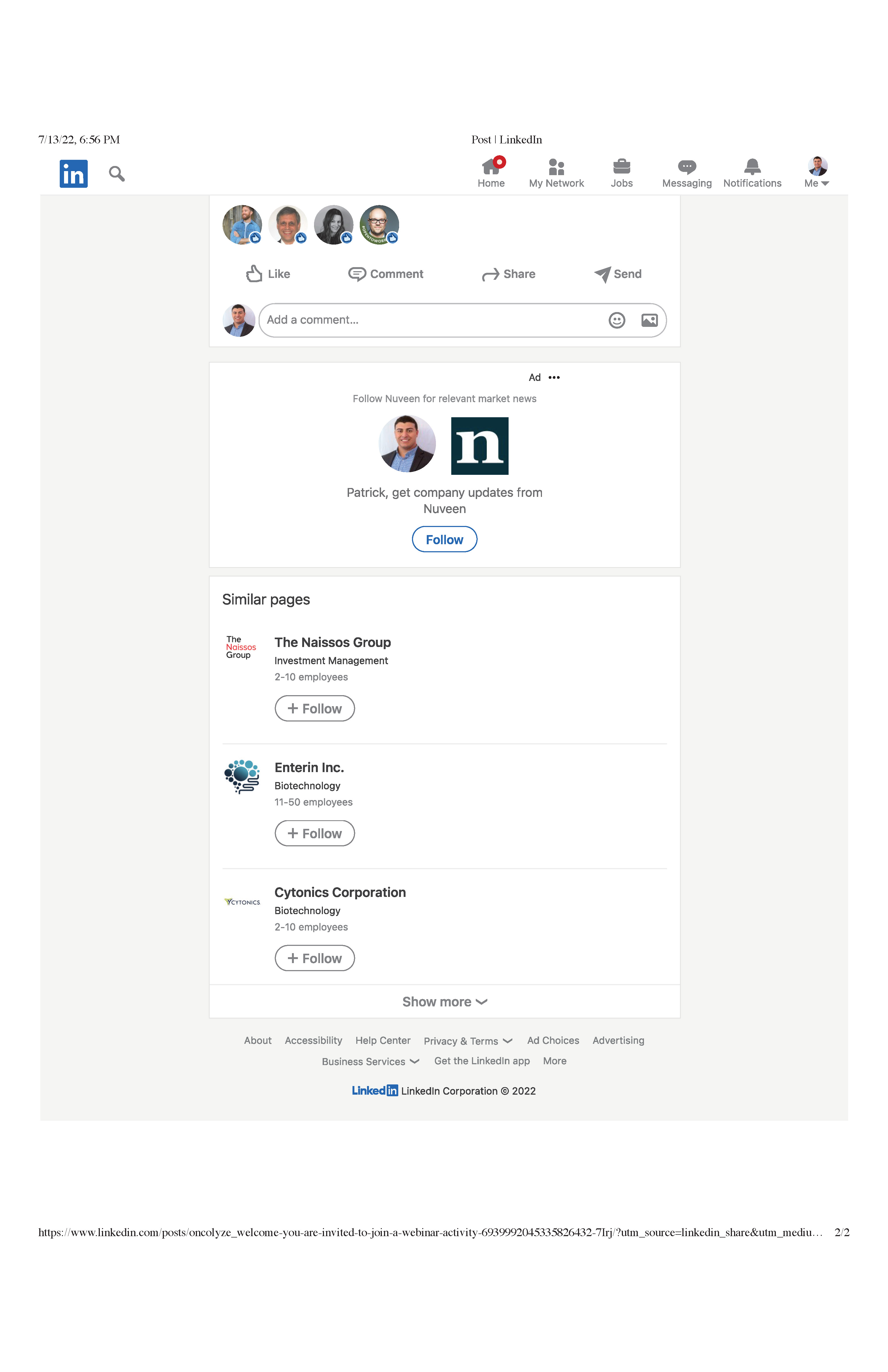The width and height of the screenshot is (888, 1372).
Task: Expand Business Services footer menu
Action: coord(370,1062)
